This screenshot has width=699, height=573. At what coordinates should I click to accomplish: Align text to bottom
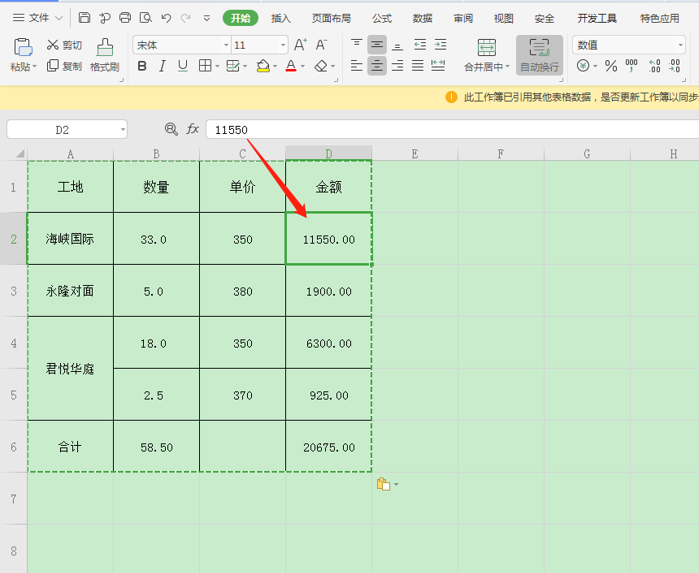click(x=398, y=45)
